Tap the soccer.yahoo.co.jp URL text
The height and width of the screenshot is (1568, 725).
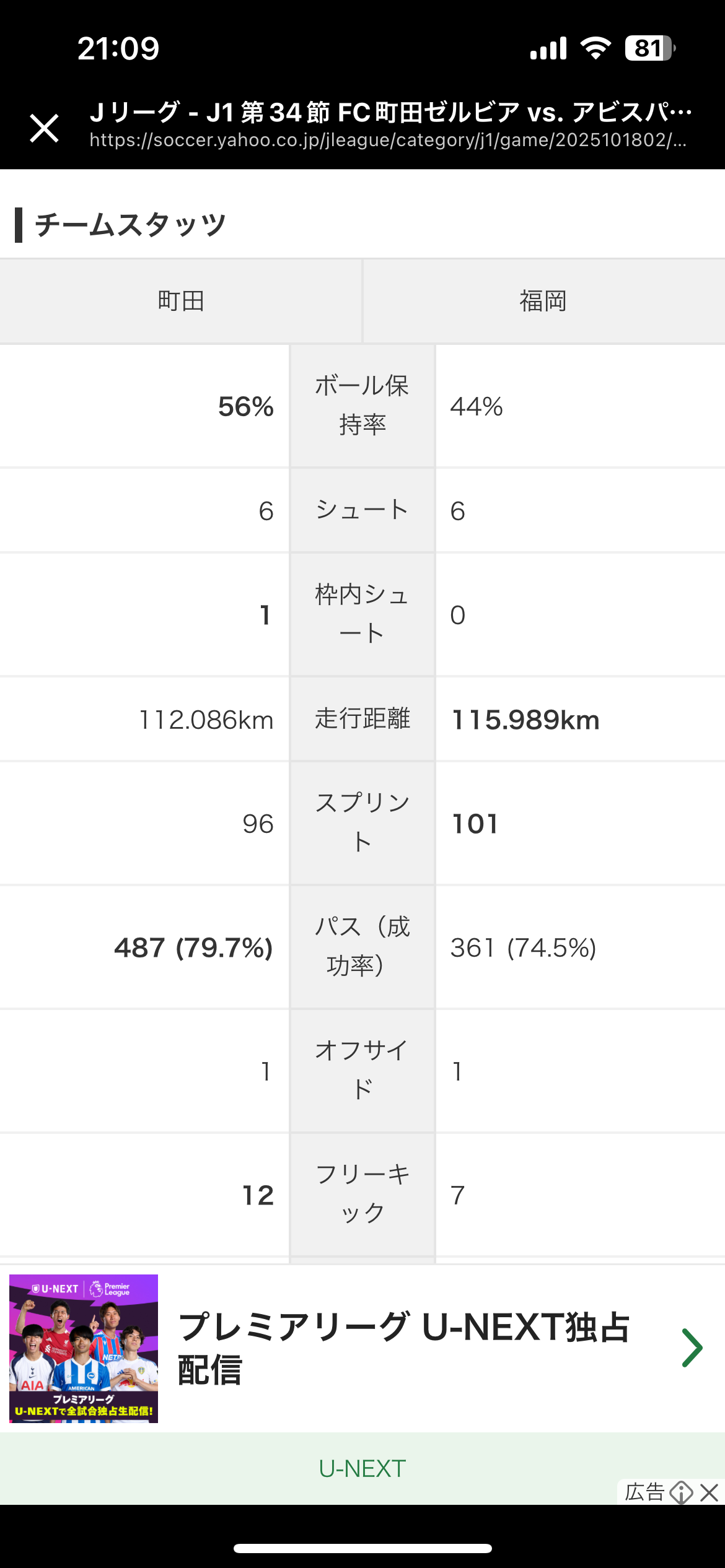click(388, 141)
